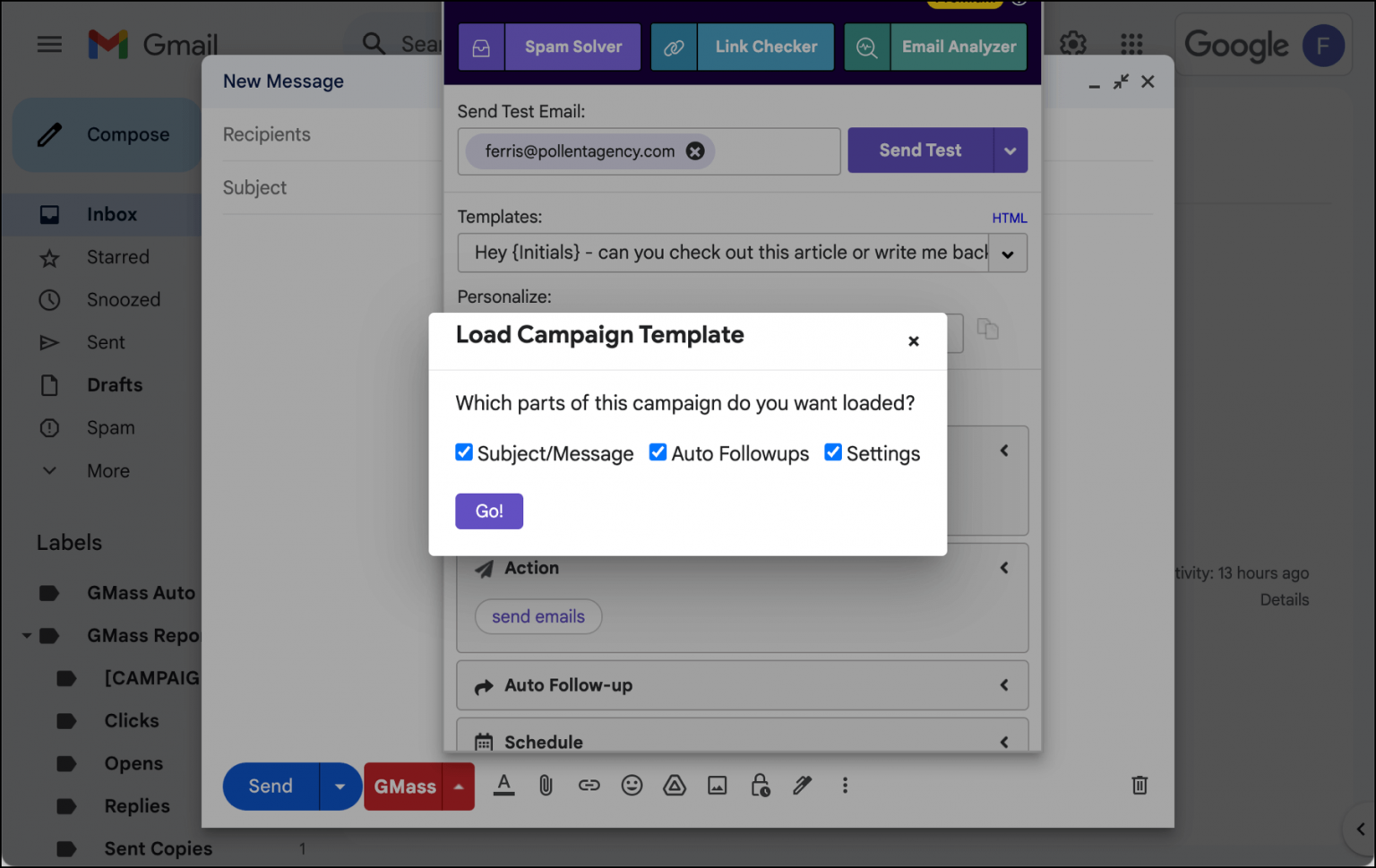Uncheck the Settings checkbox
This screenshot has width=1376, height=868.
pyautogui.click(x=833, y=452)
